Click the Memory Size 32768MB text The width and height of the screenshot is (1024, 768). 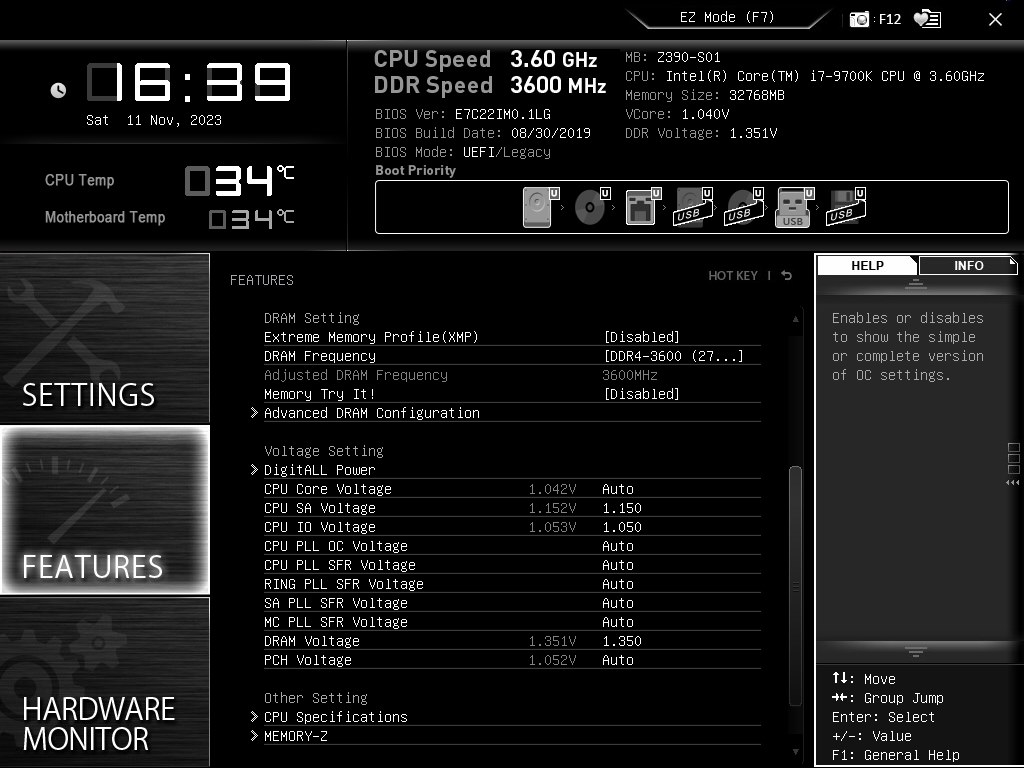pyautogui.click(x=705, y=95)
